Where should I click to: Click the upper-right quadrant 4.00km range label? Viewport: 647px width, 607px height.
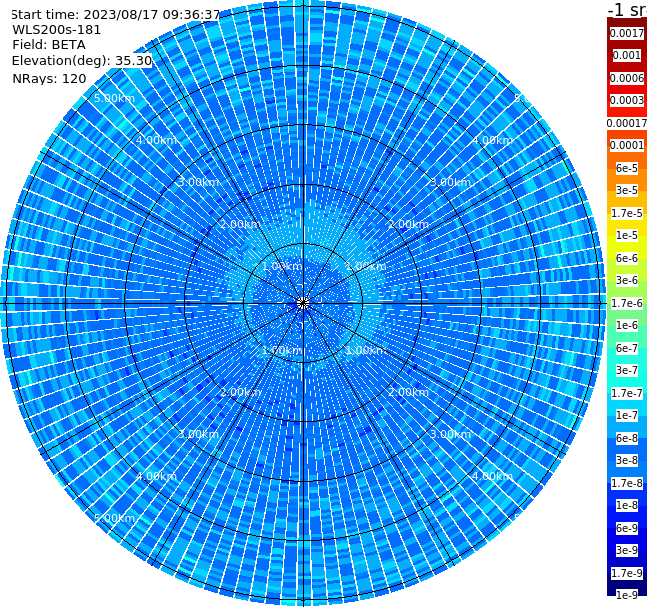(492, 140)
